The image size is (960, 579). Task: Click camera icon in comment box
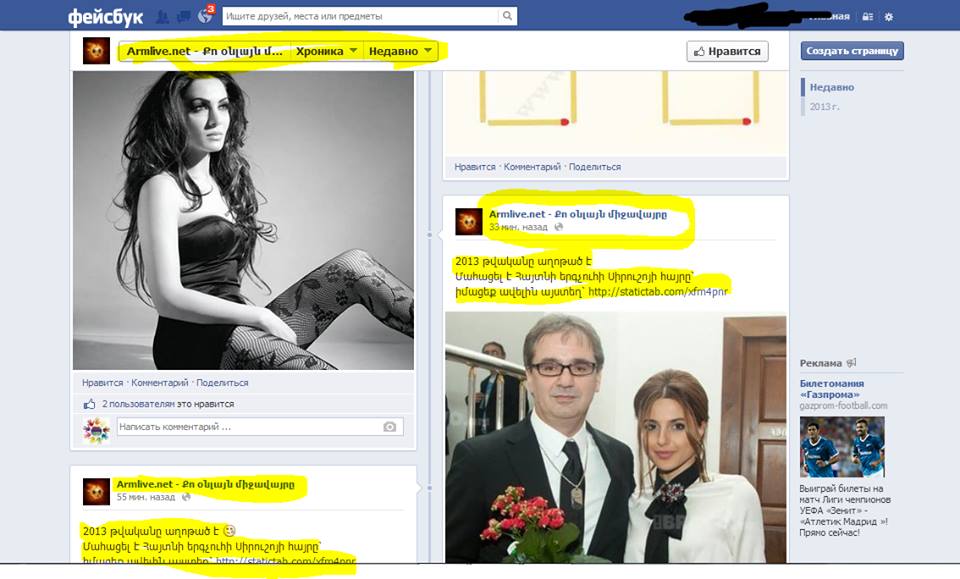click(x=389, y=427)
